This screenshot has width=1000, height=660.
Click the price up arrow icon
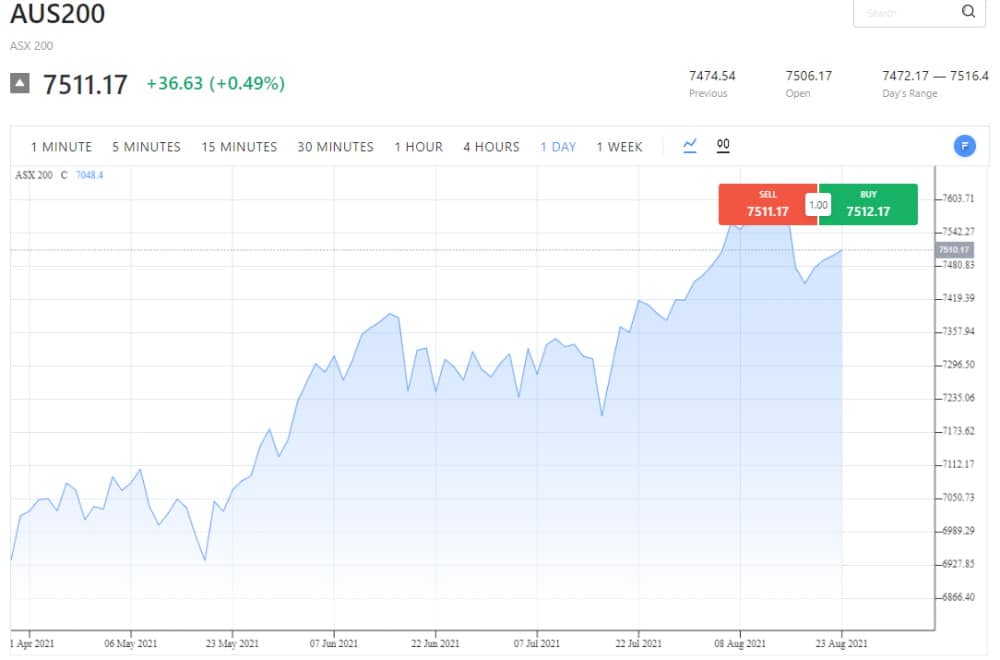point(20,84)
